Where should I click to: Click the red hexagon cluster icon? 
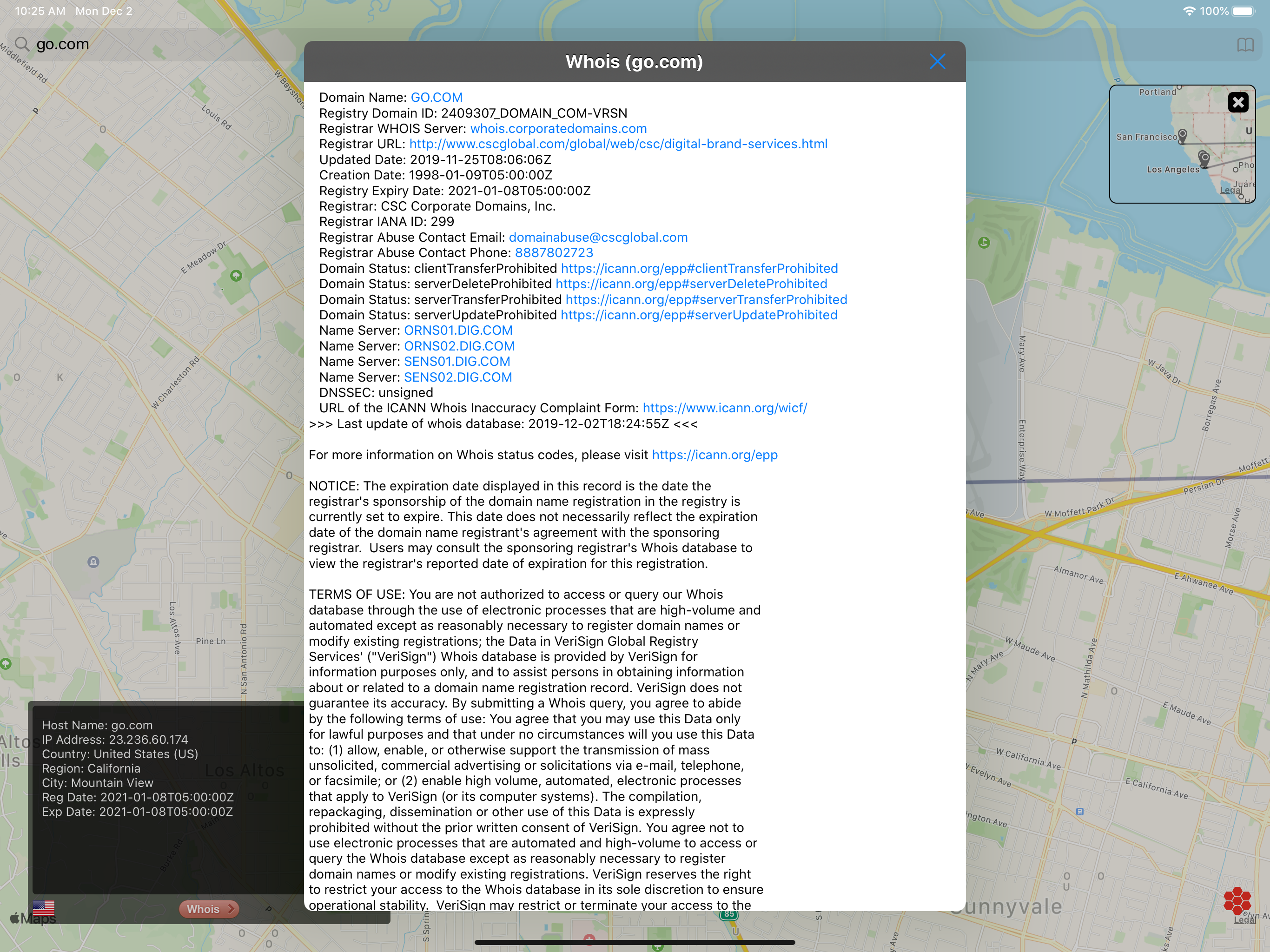[x=1237, y=900]
